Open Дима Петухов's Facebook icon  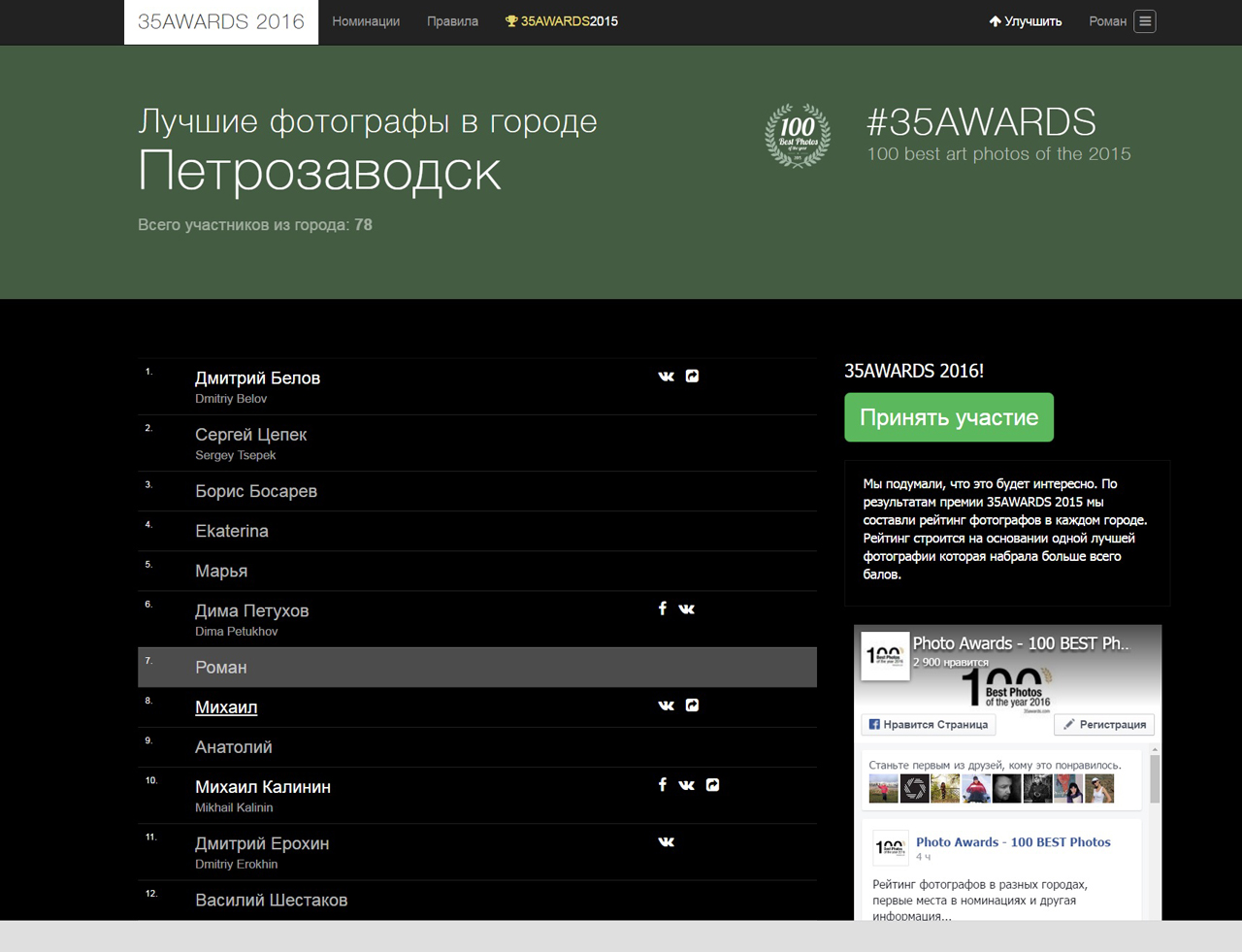[x=663, y=608]
